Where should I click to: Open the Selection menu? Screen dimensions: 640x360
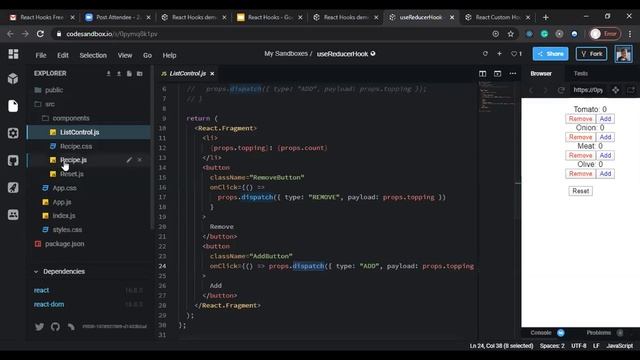(93, 55)
